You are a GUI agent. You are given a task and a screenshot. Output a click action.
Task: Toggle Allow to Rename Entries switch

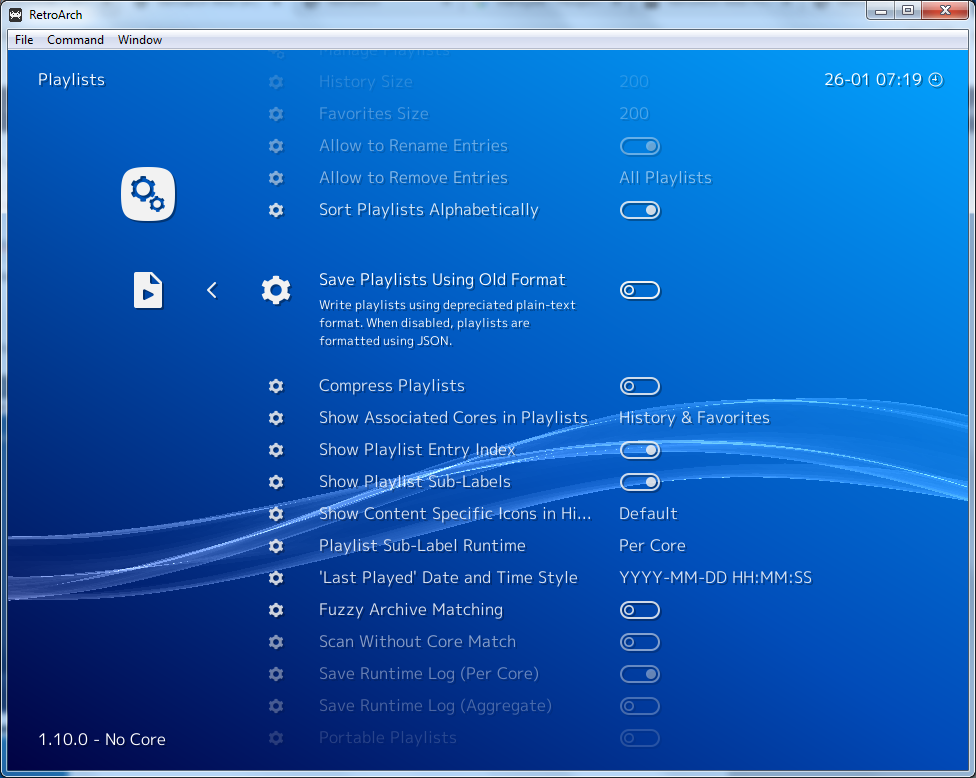click(640, 146)
